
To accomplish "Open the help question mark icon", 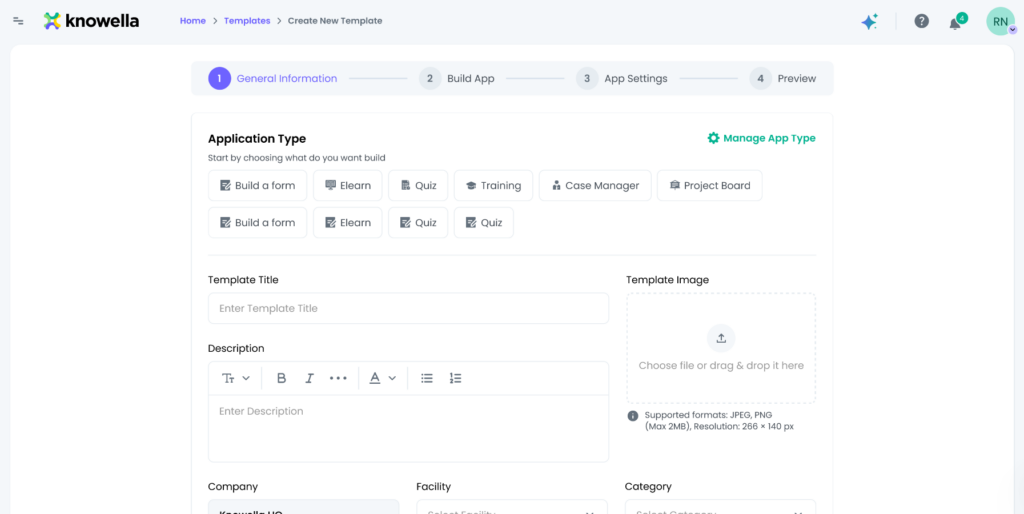I will pyautogui.click(x=921, y=21).
